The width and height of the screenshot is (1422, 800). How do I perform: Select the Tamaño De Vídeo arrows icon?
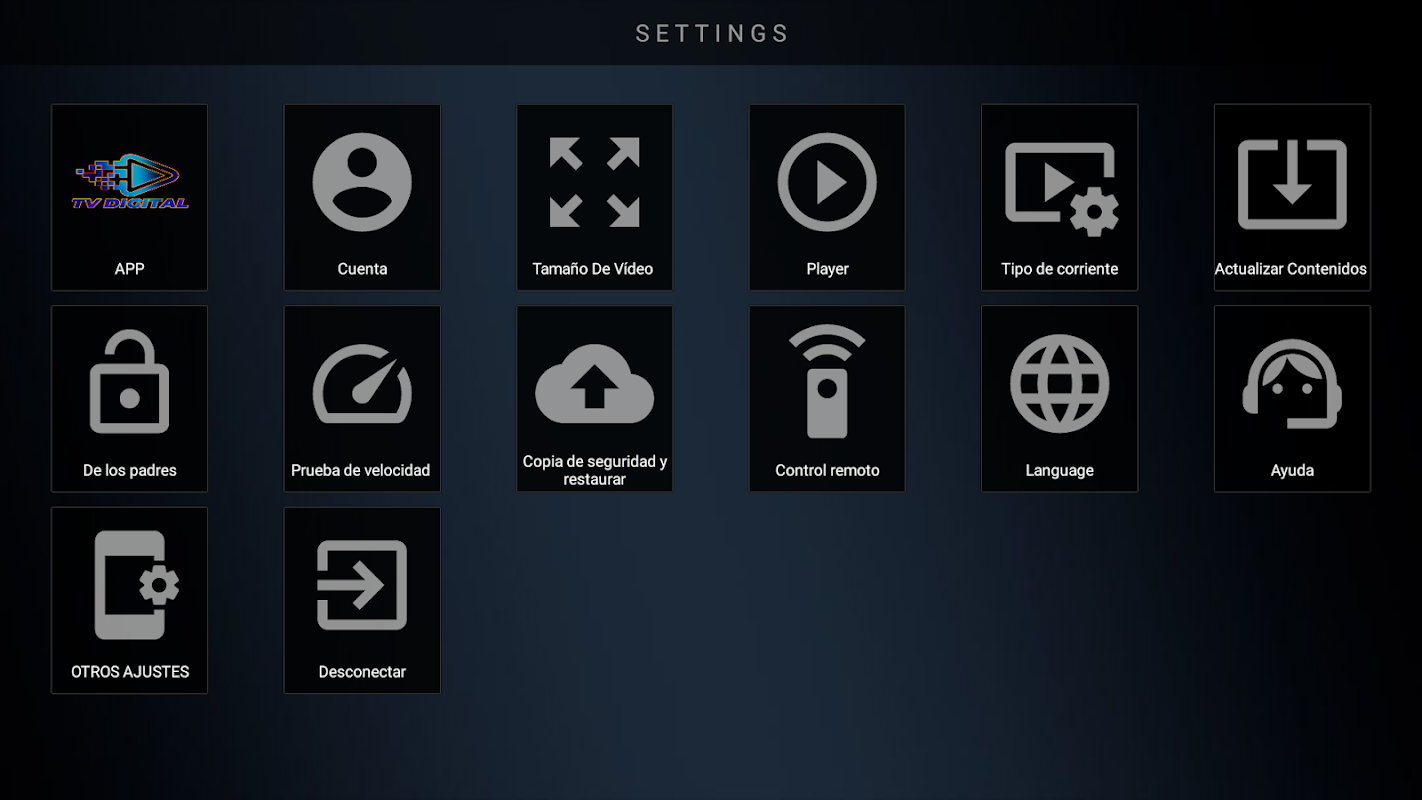pos(595,182)
